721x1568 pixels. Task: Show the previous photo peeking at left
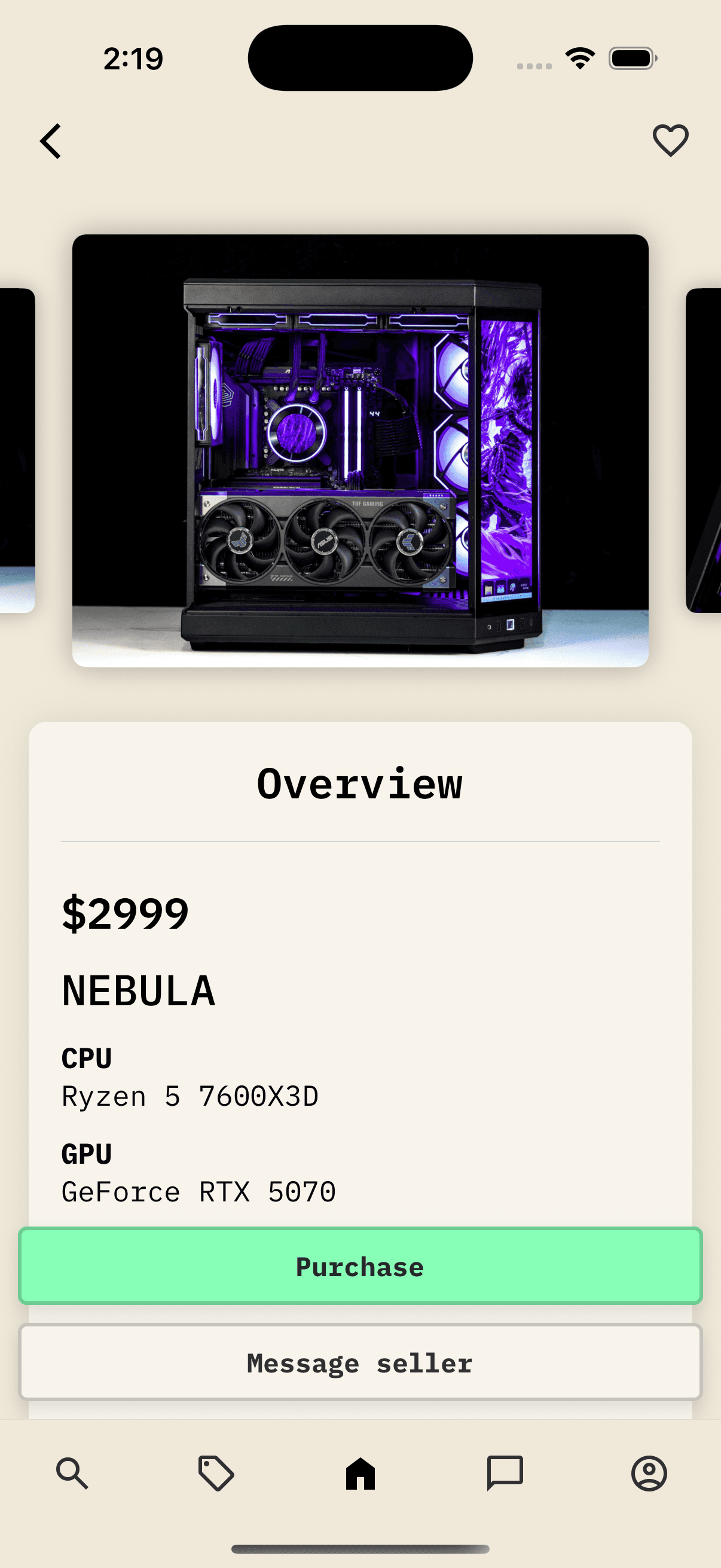tap(17, 450)
